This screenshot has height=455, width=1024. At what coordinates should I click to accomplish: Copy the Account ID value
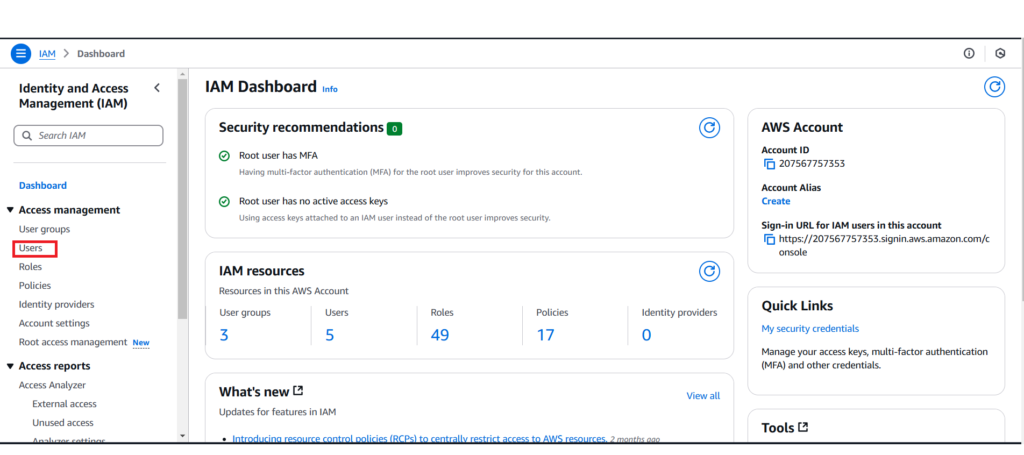(x=769, y=163)
